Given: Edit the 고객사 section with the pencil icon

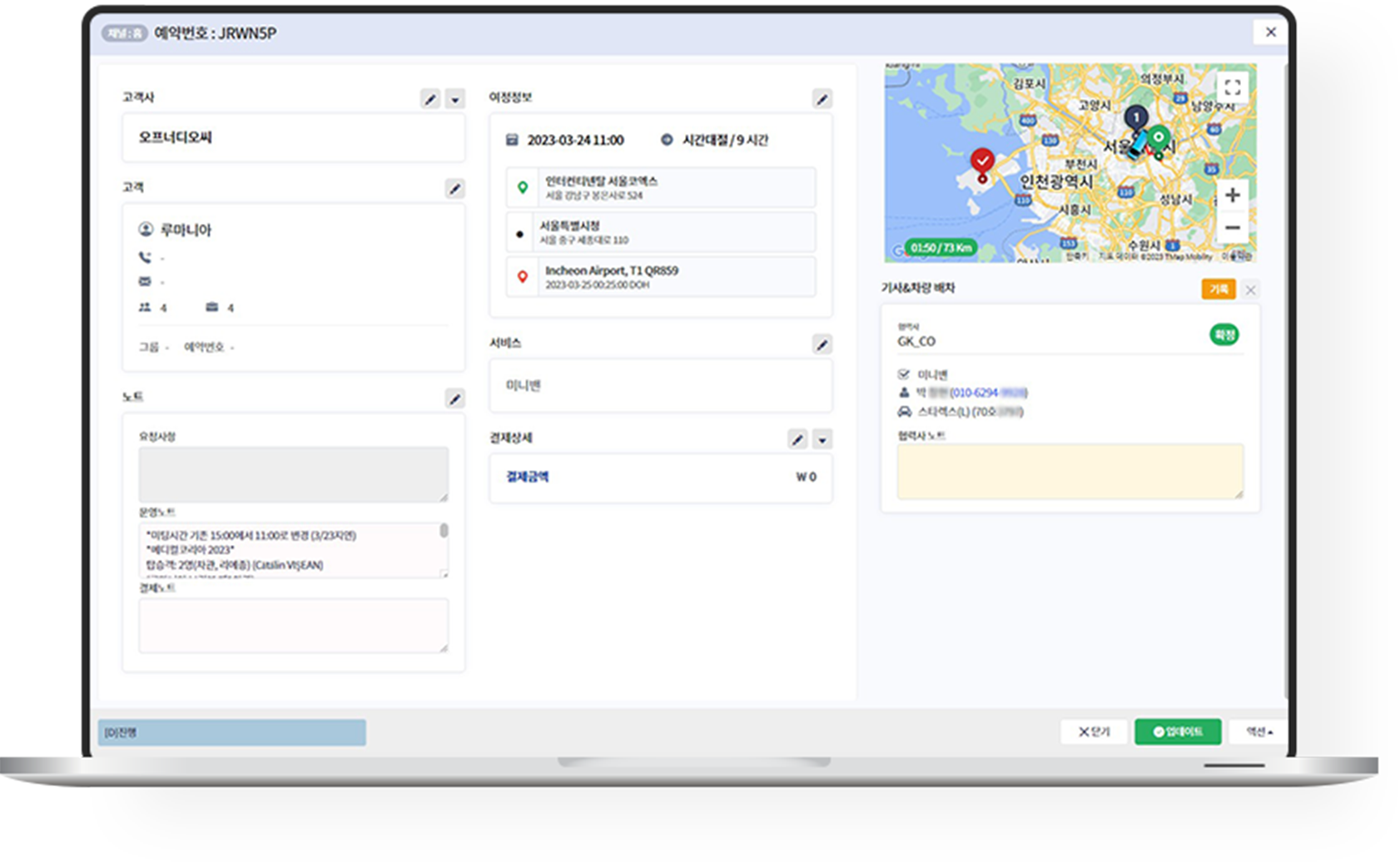Looking at the screenshot, I should pyautogui.click(x=430, y=99).
